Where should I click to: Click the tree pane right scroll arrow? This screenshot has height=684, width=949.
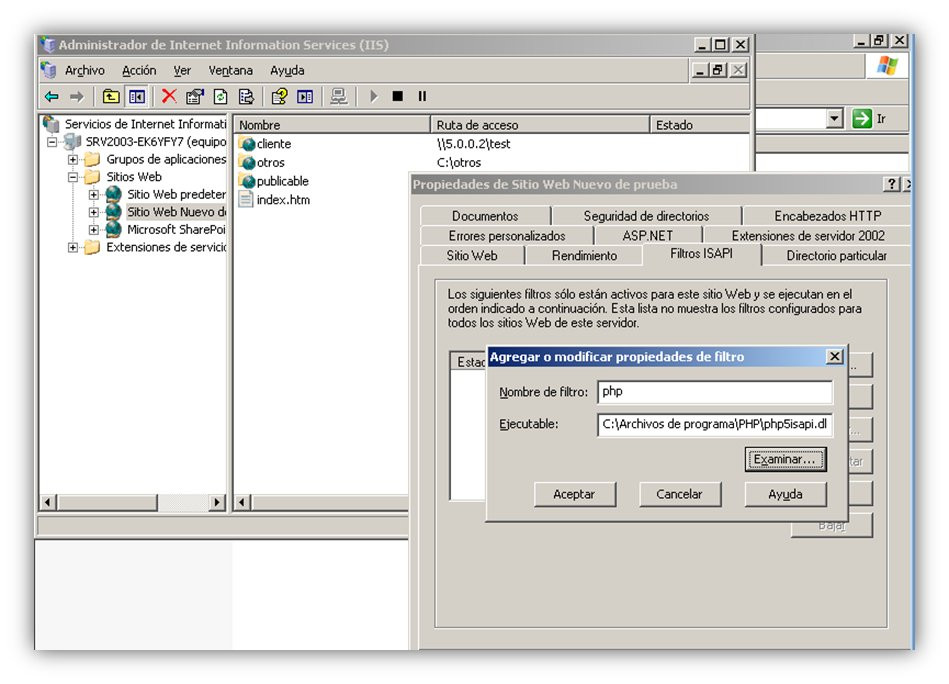pyautogui.click(x=217, y=502)
